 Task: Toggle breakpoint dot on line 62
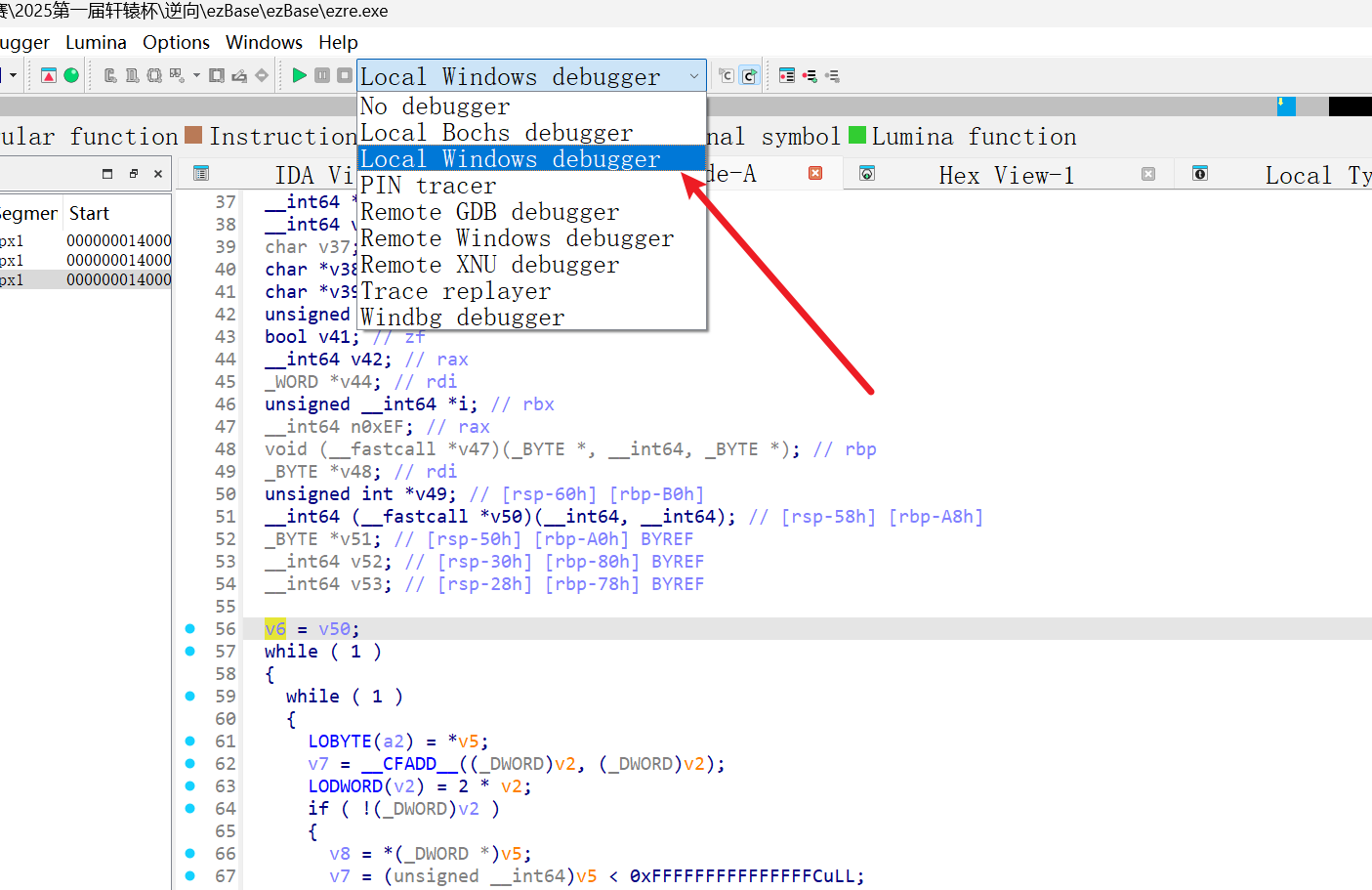click(x=190, y=764)
